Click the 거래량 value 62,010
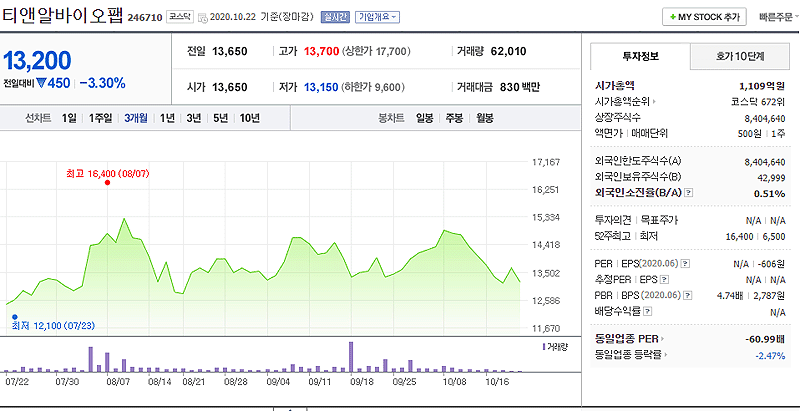The width and height of the screenshot is (800, 411). [x=508, y=52]
